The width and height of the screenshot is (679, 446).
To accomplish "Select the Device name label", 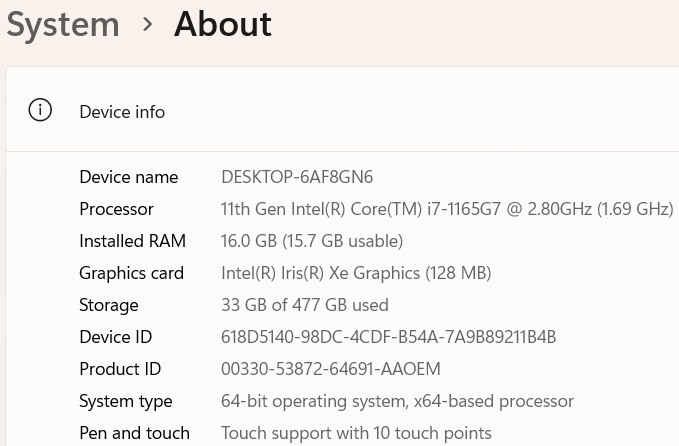I will (129, 177).
